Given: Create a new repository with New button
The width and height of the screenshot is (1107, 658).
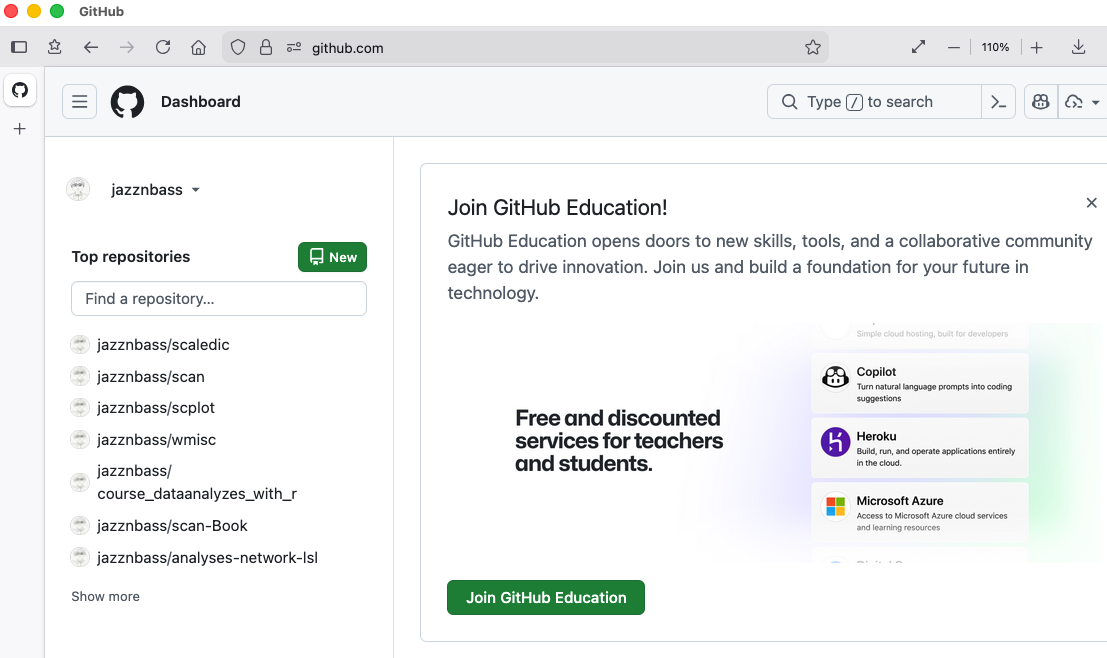Looking at the screenshot, I should click(332, 257).
